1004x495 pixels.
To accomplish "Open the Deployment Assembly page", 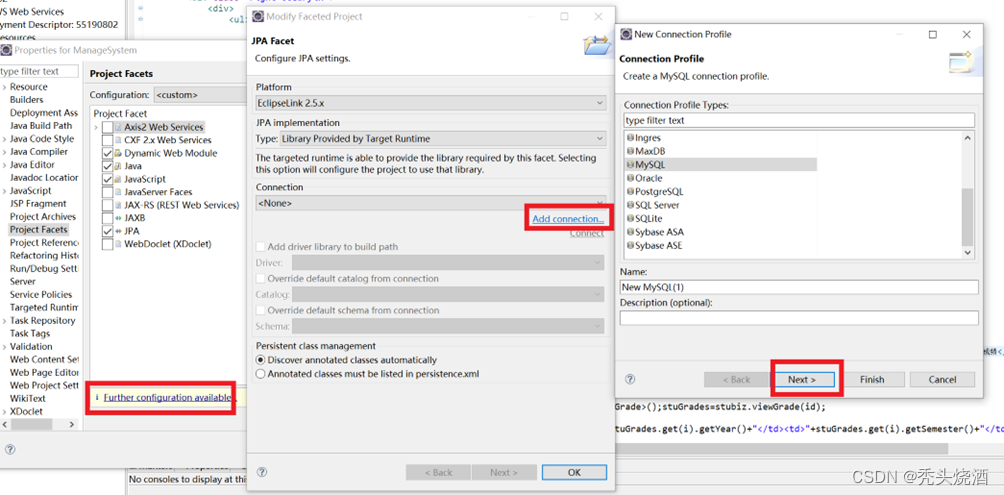I will pyautogui.click(x=44, y=113).
